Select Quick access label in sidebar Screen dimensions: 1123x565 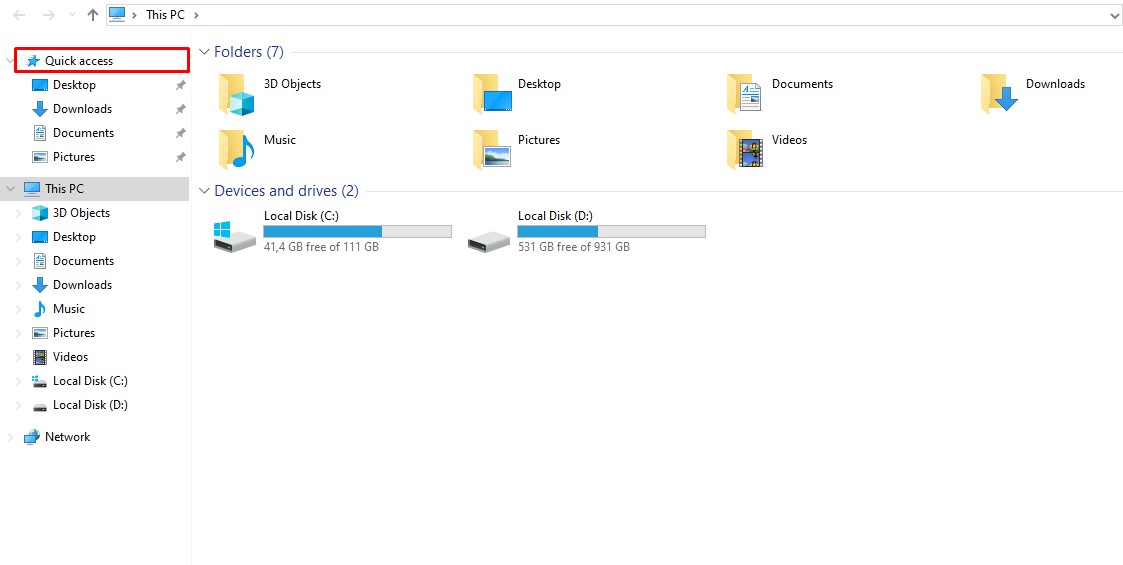79,61
